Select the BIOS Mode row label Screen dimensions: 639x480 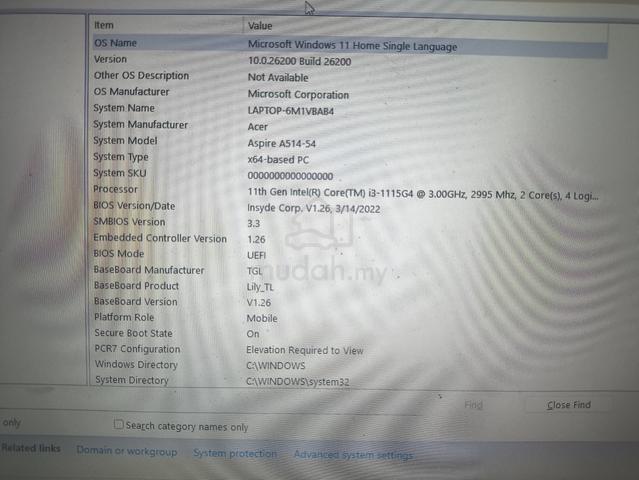click(119, 253)
